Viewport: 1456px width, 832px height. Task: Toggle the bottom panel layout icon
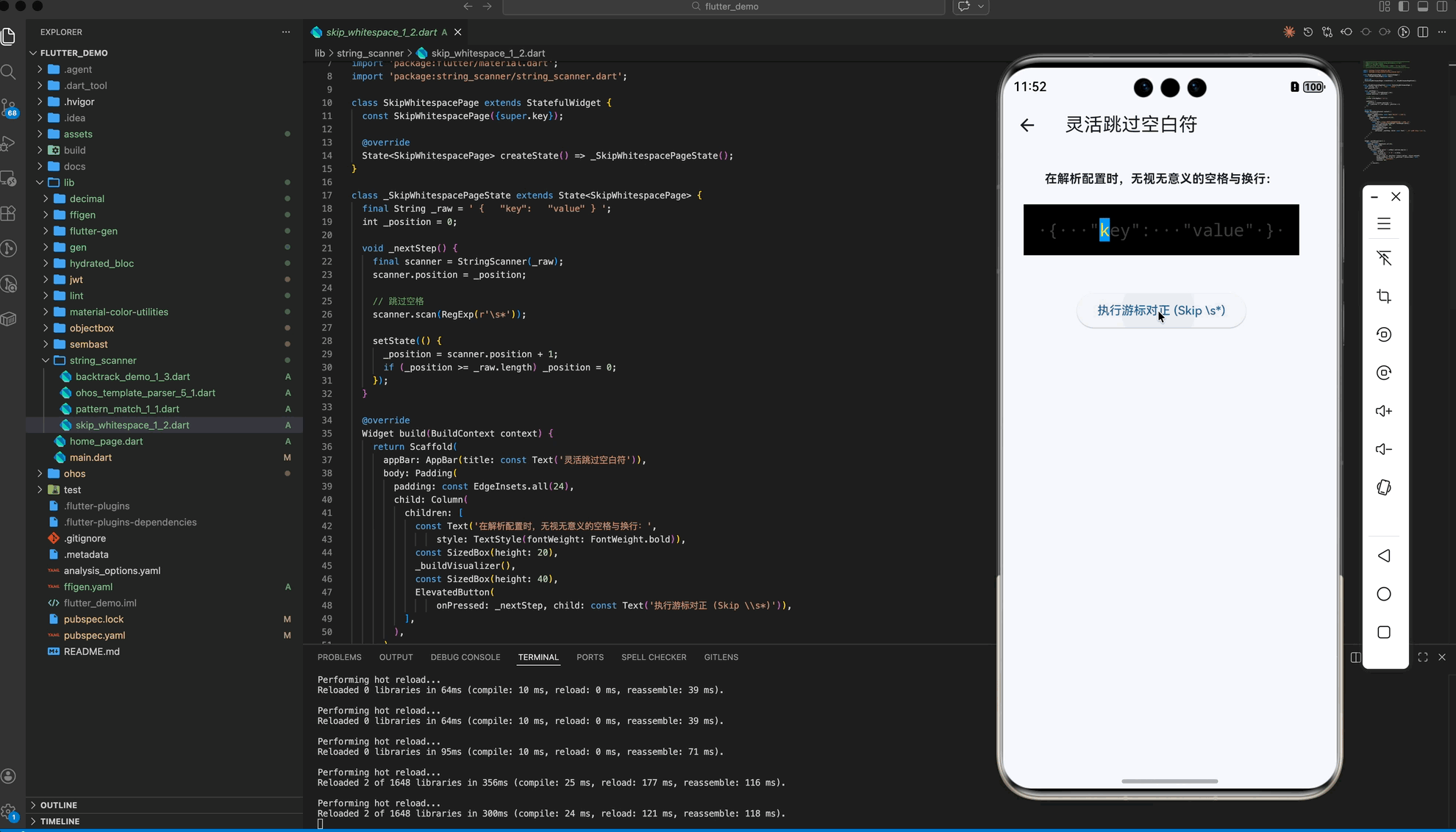click(x=1423, y=7)
